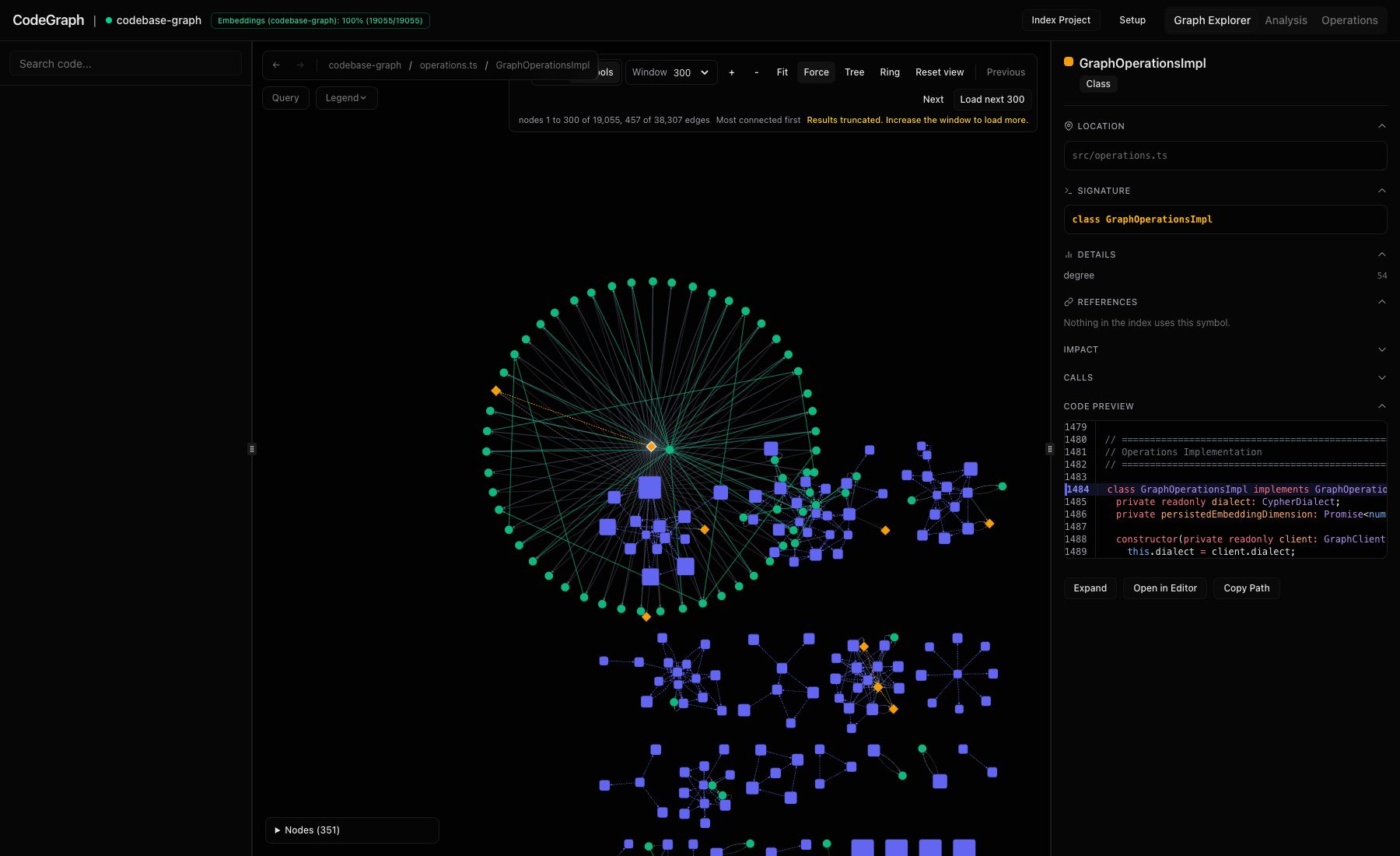Click Index Project button
The image size is (1400, 856).
pyautogui.click(x=1061, y=20)
